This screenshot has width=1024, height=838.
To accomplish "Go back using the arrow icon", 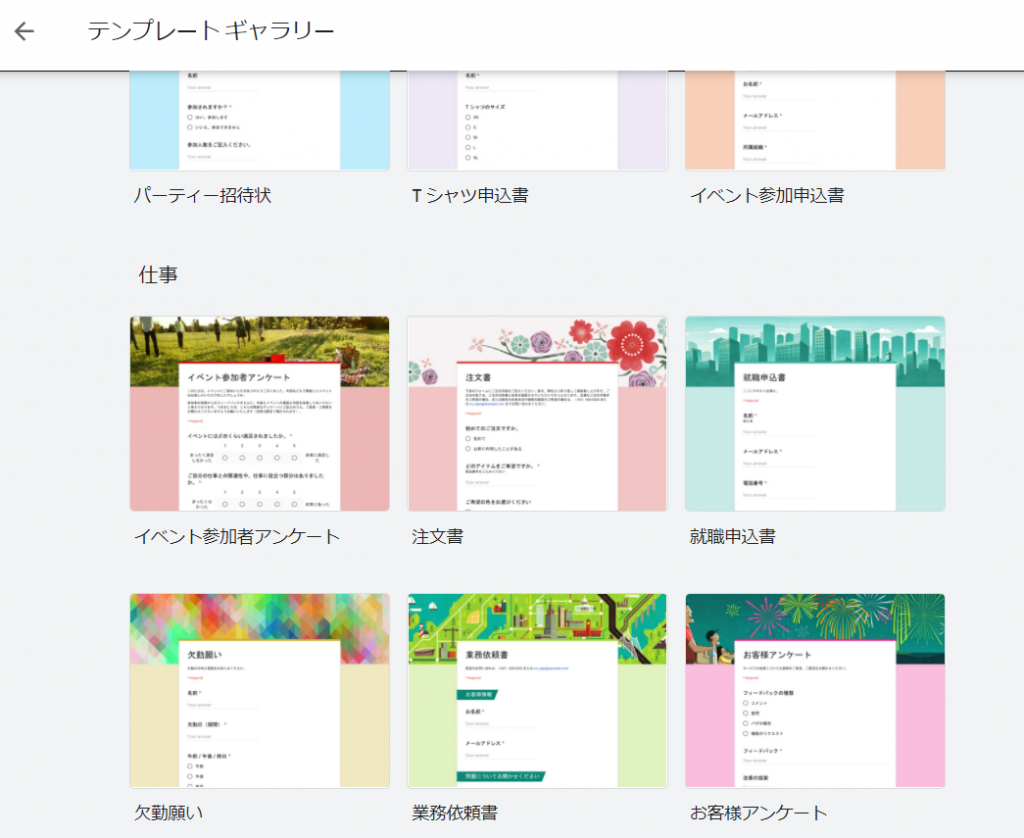I will pyautogui.click(x=24, y=31).
